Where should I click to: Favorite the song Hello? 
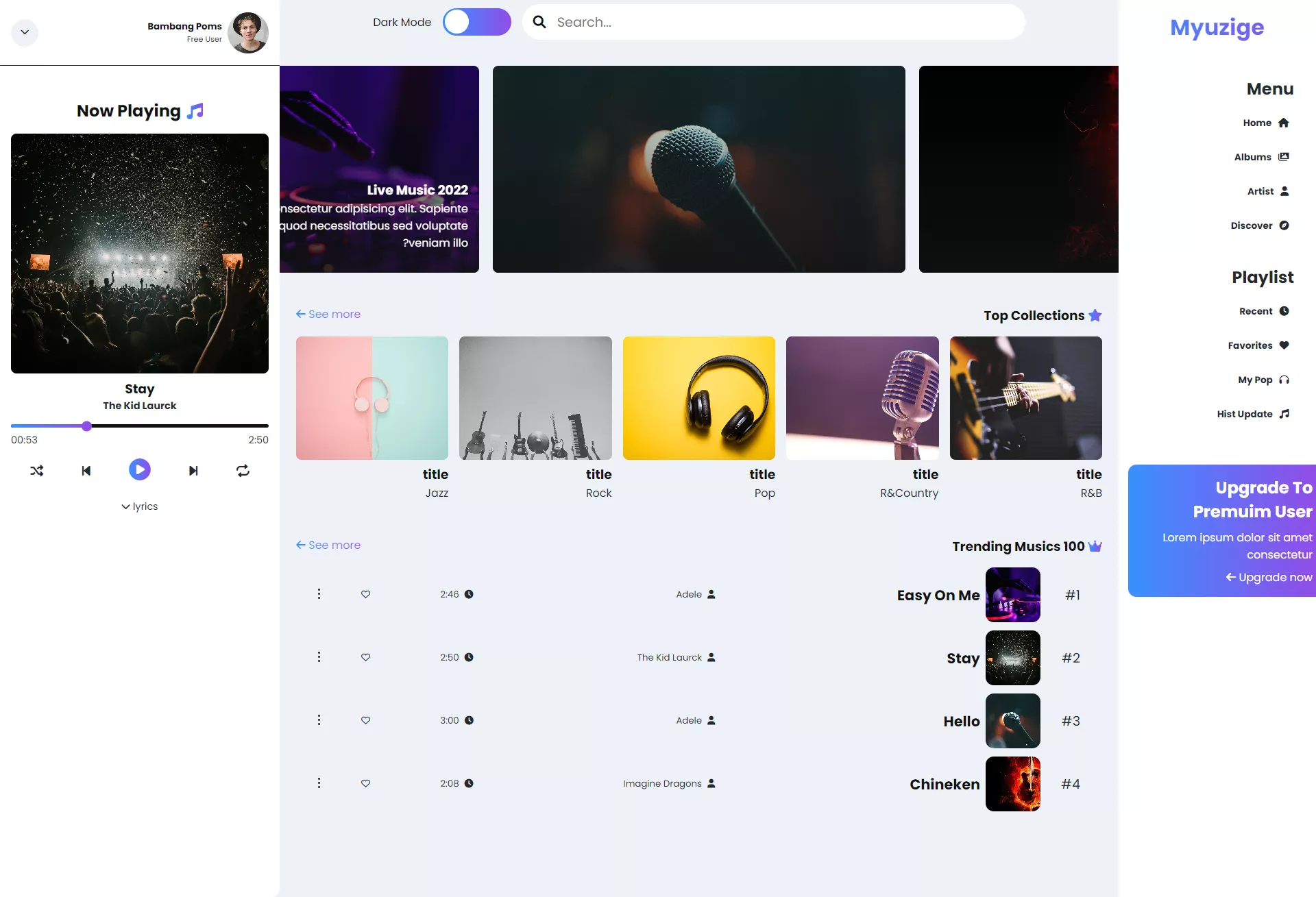click(365, 720)
